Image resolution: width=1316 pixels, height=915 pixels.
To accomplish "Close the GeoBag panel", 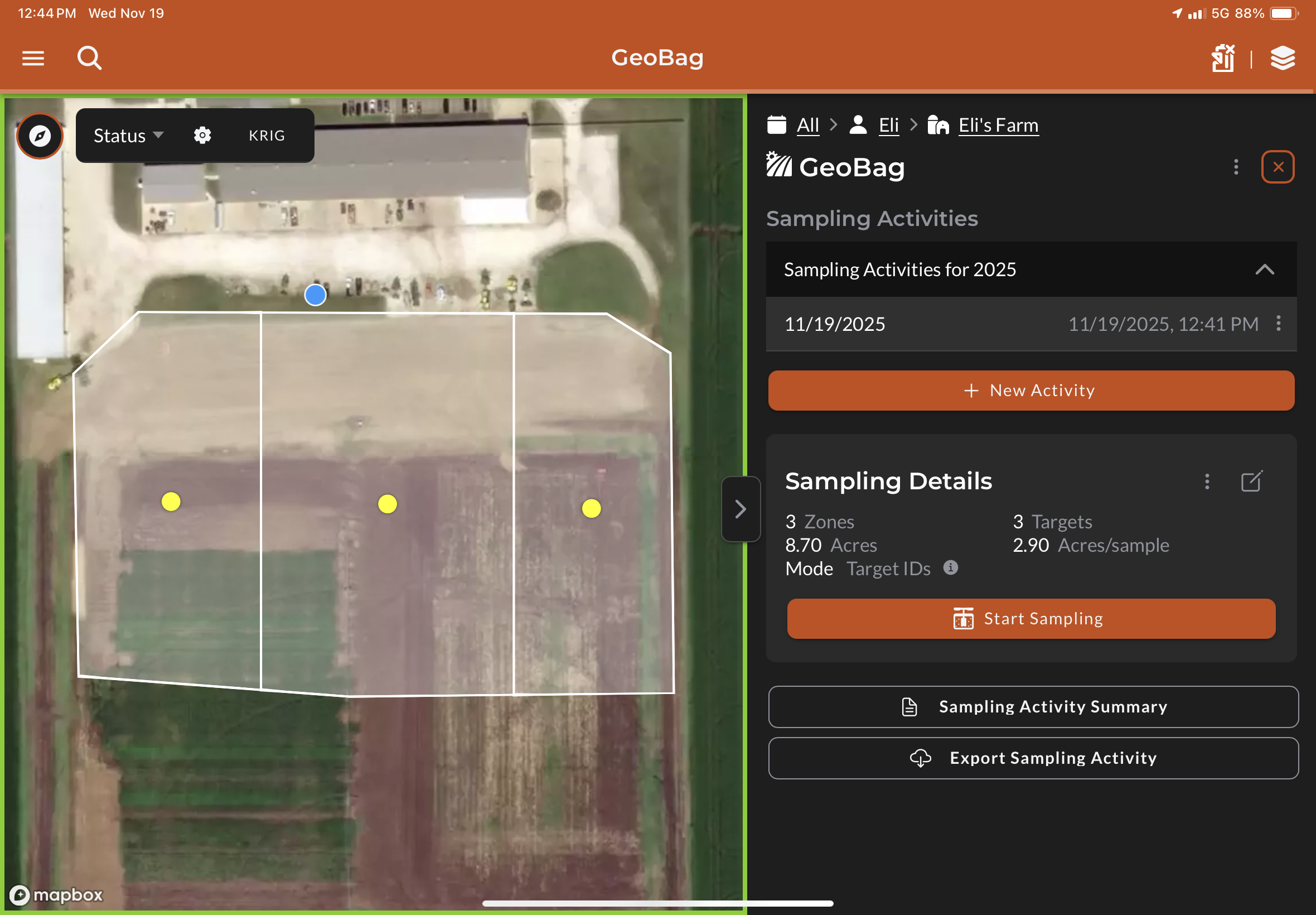I will click(1278, 167).
